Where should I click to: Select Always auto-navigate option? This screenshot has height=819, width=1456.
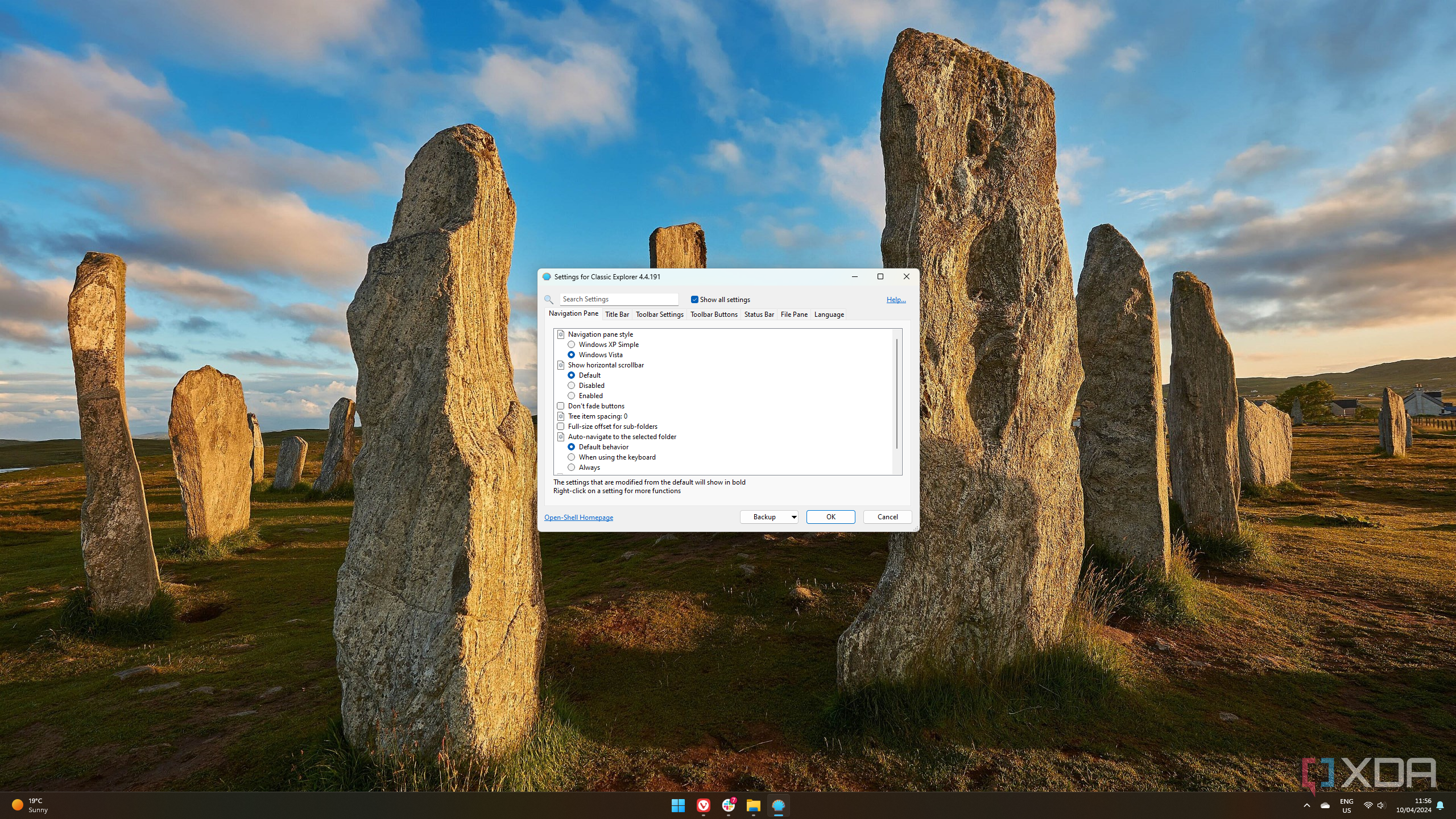tap(572, 468)
